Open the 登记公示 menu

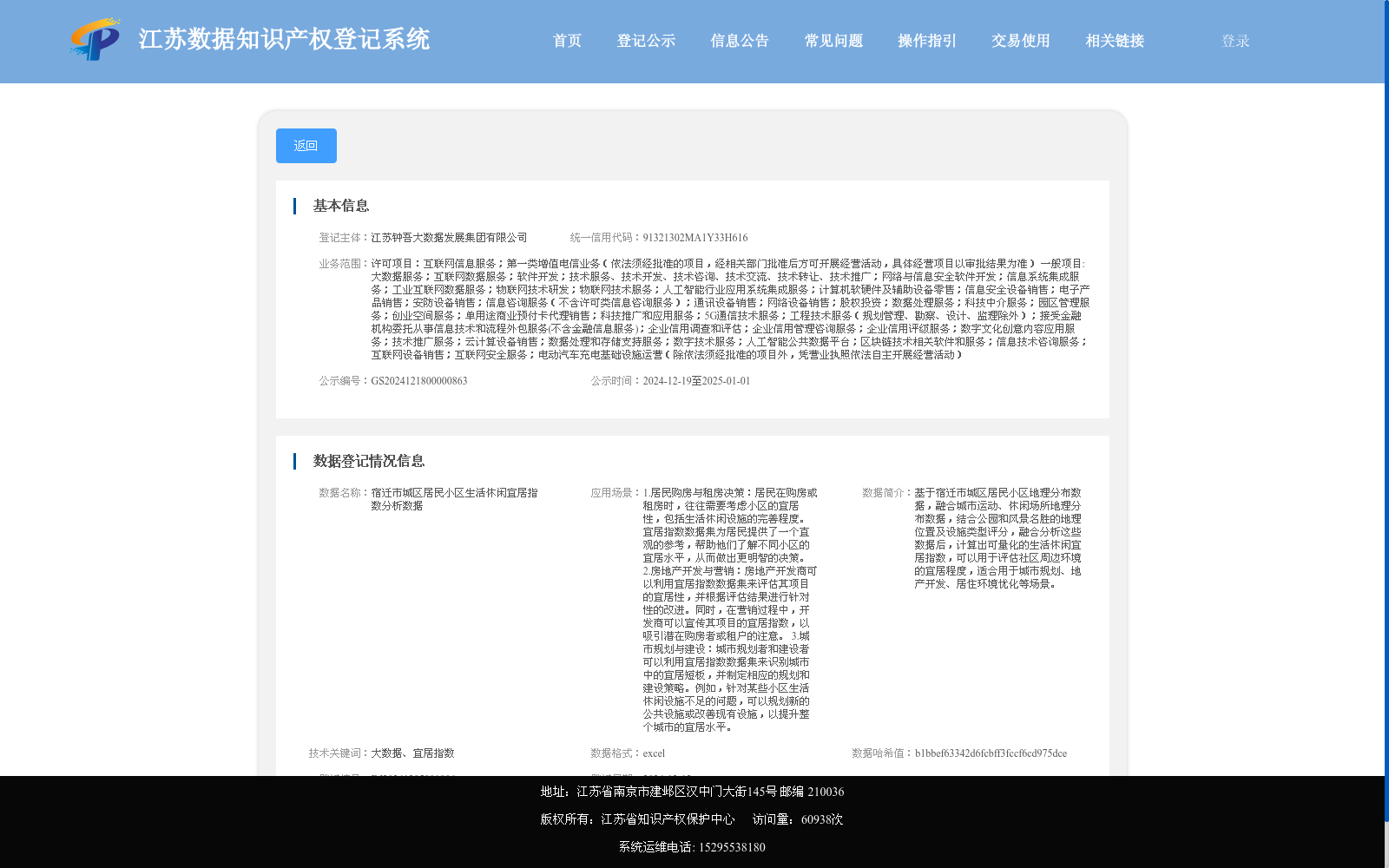tap(646, 41)
